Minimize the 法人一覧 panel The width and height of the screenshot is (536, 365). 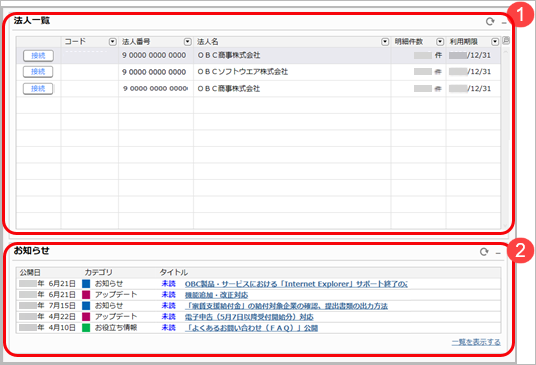(504, 23)
